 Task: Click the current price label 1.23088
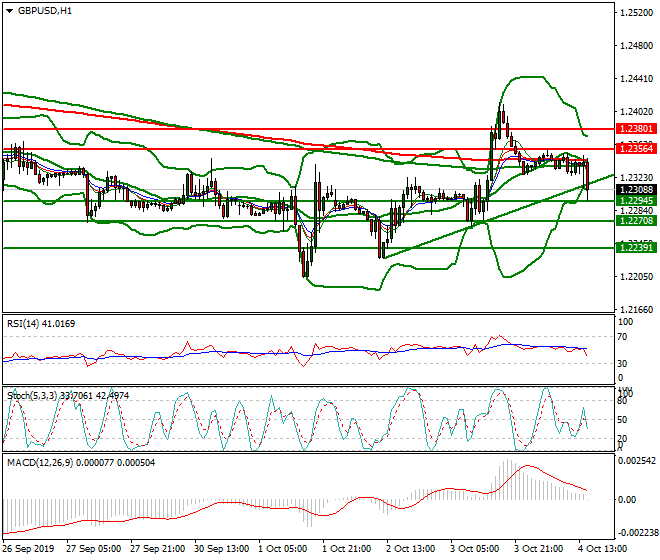click(x=636, y=189)
